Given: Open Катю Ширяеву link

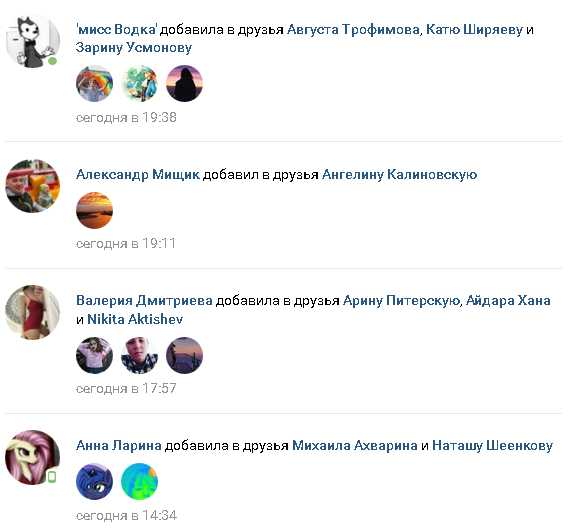Looking at the screenshot, I should pyautogui.click(x=474, y=29).
